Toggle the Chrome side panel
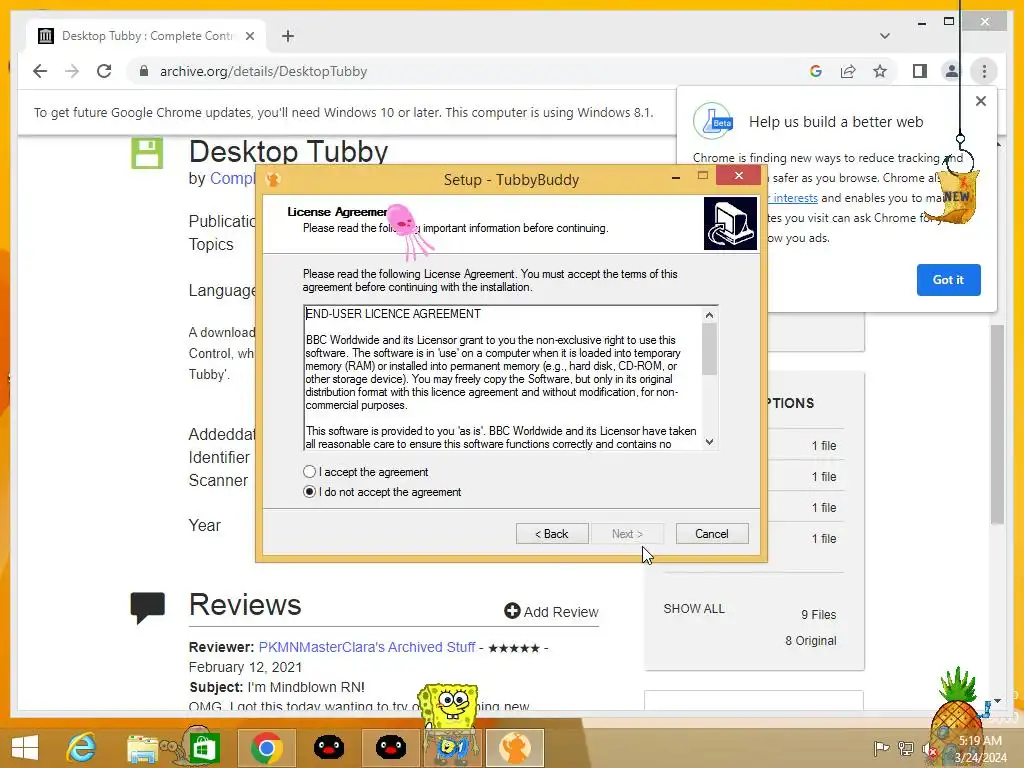This screenshot has height=768, width=1024. [x=920, y=71]
